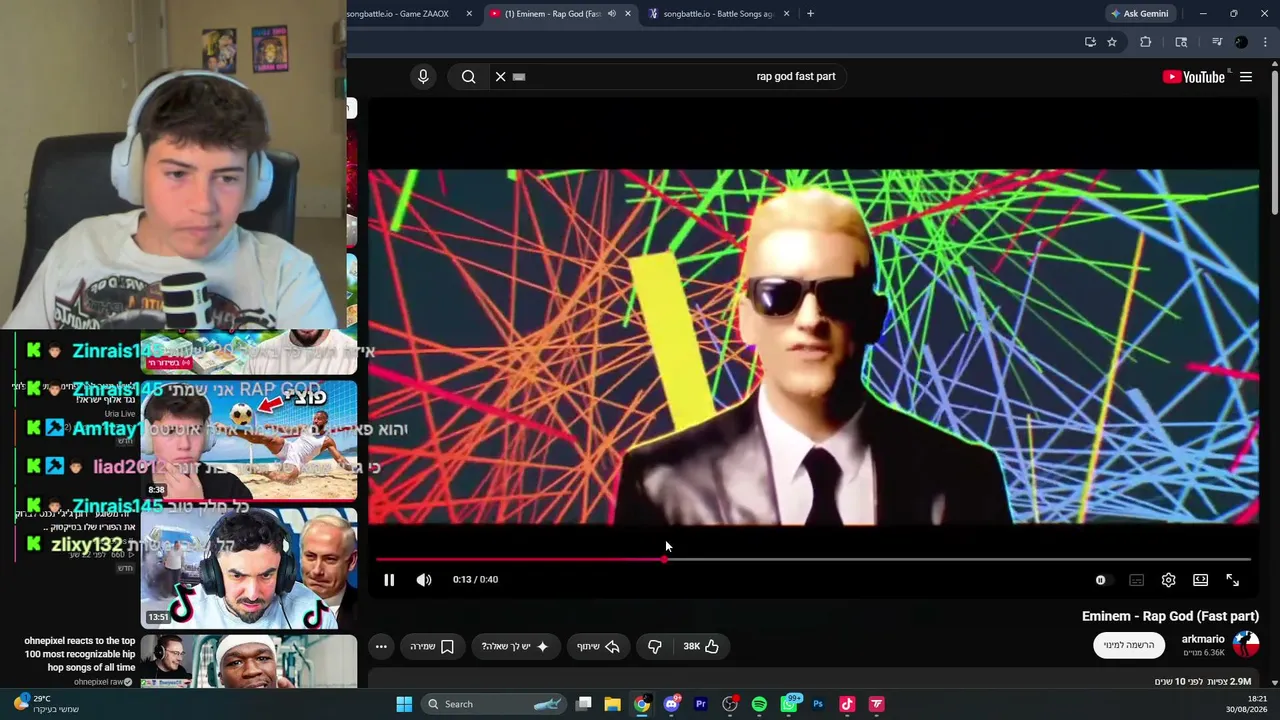Switch to songbattle.io Battle Songs tab
Screen dimensions: 1280x720
[x=718, y=14]
